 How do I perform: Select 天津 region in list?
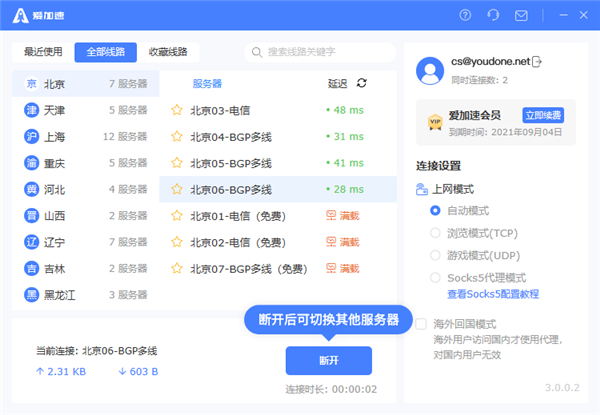pos(86,110)
